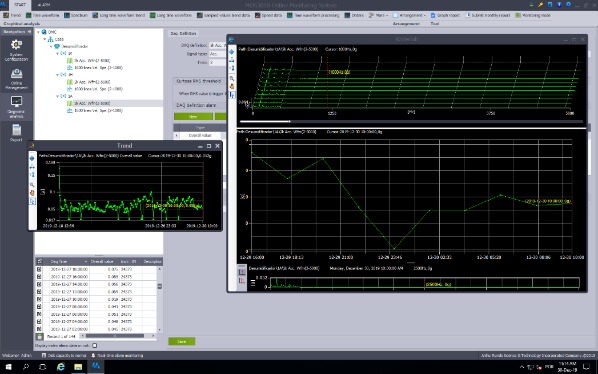Open the Long time waveform tool
This screenshot has height=374, width=598.
point(171,15)
